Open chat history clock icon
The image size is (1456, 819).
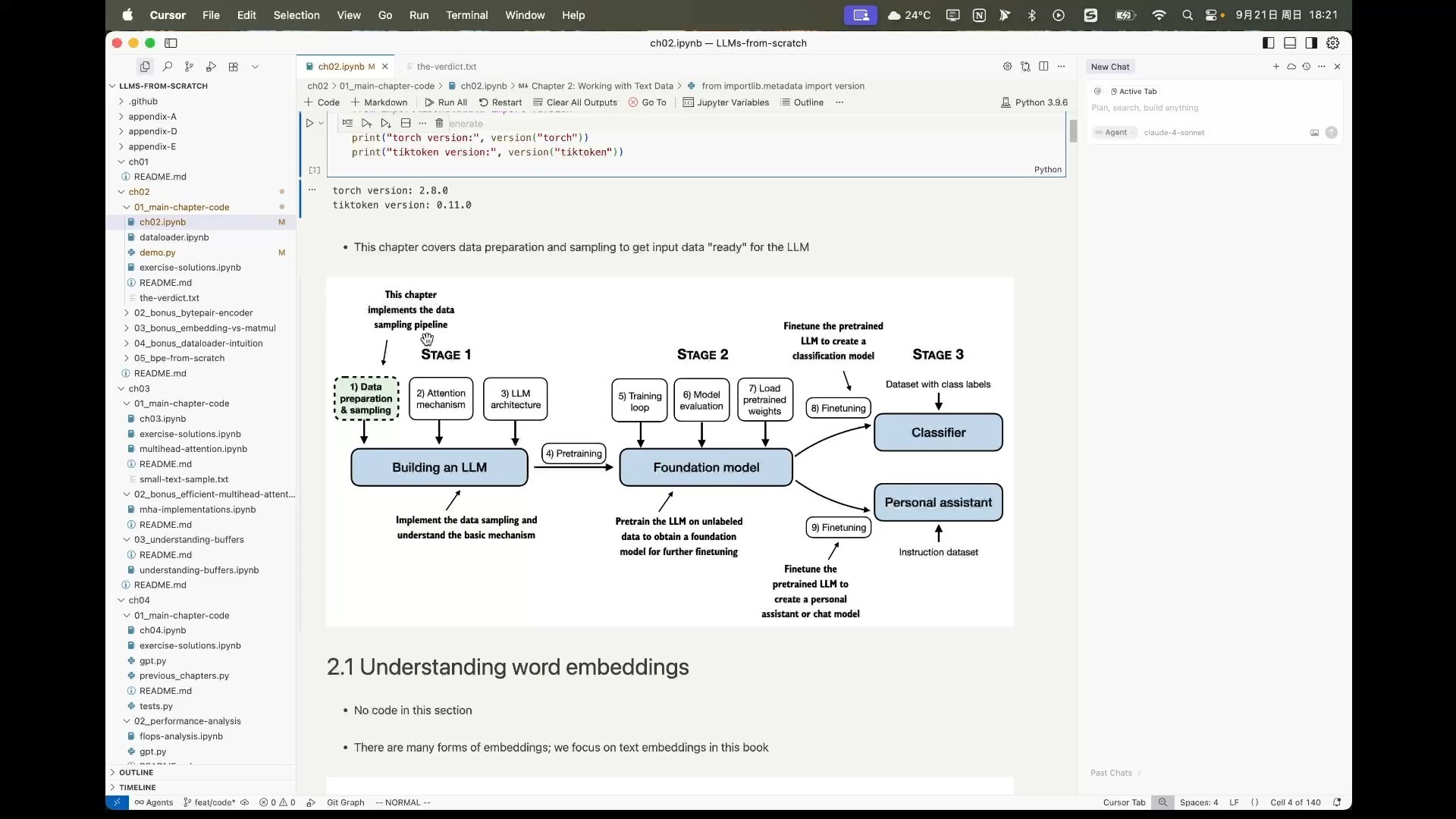click(1306, 67)
